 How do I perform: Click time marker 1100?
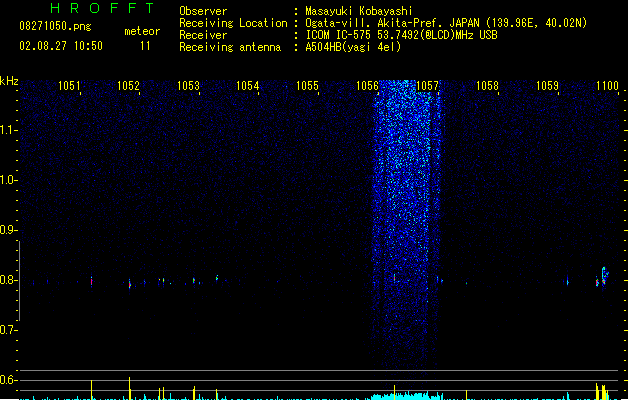[607, 86]
